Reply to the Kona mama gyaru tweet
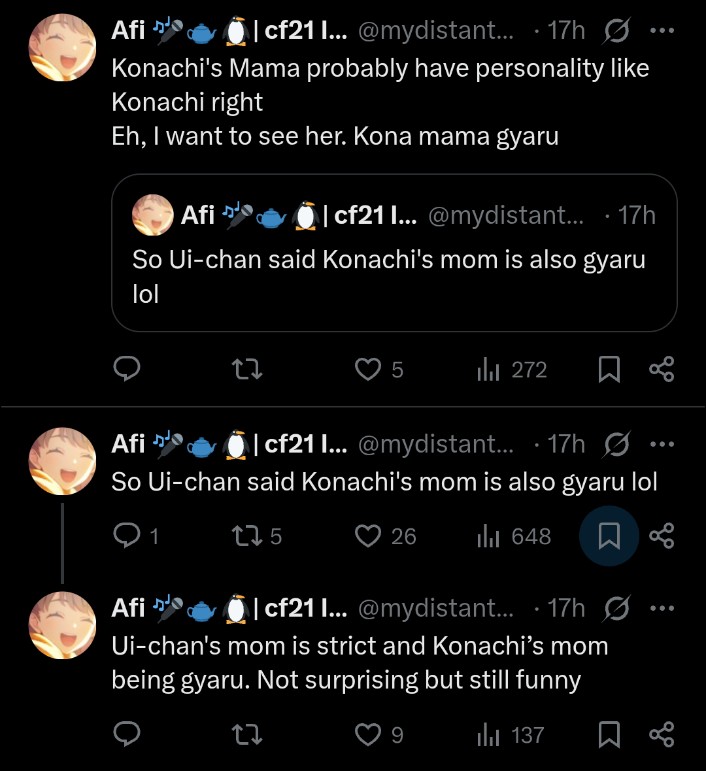The width and height of the screenshot is (706, 771). coord(125,370)
